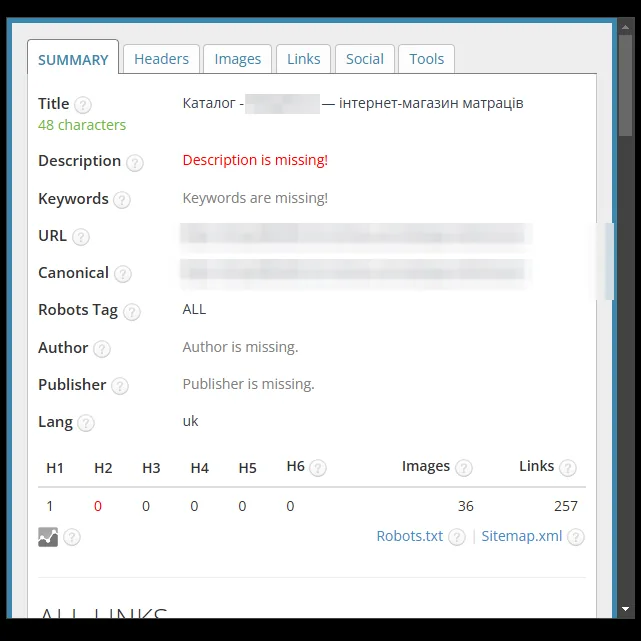Click the help icon next to Canonical
Screen dimensions: 641x641
click(123, 274)
